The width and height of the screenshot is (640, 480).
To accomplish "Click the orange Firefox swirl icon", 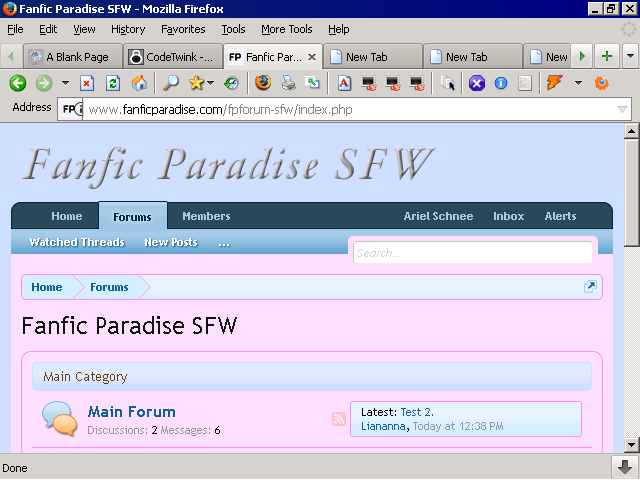I will pyautogui.click(x=602, y=83).
